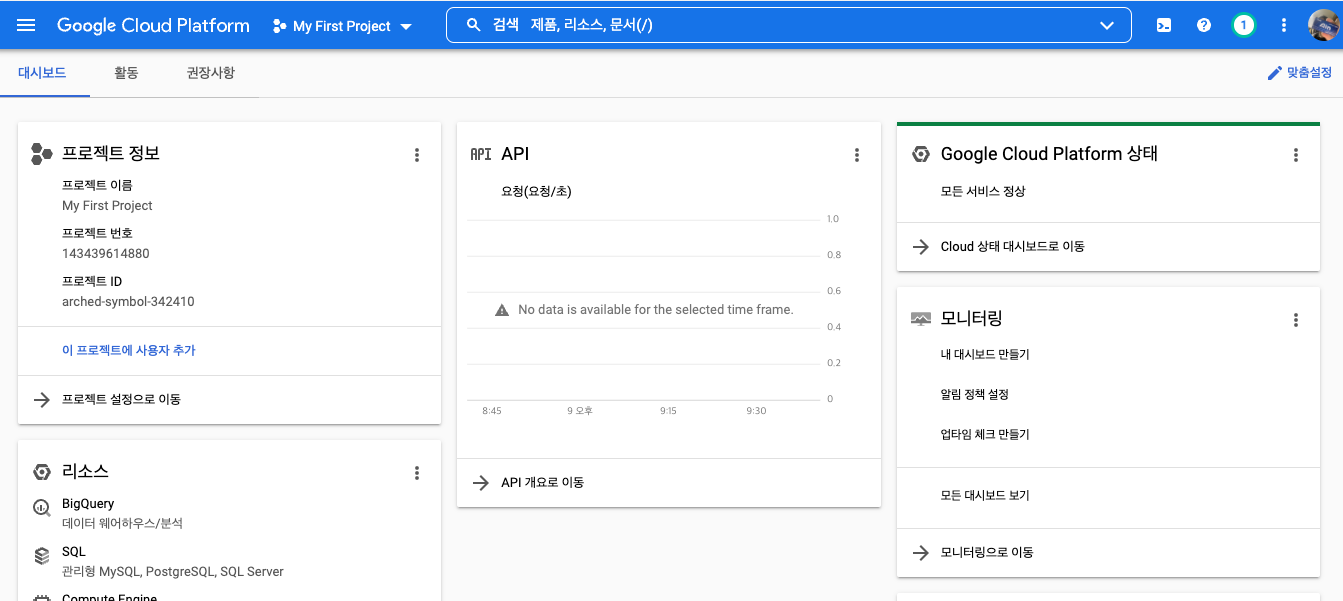This screenshot has width=1343, height=601.
Task: Click 모든 대시보드 보기
Action: tap(985, 496)
